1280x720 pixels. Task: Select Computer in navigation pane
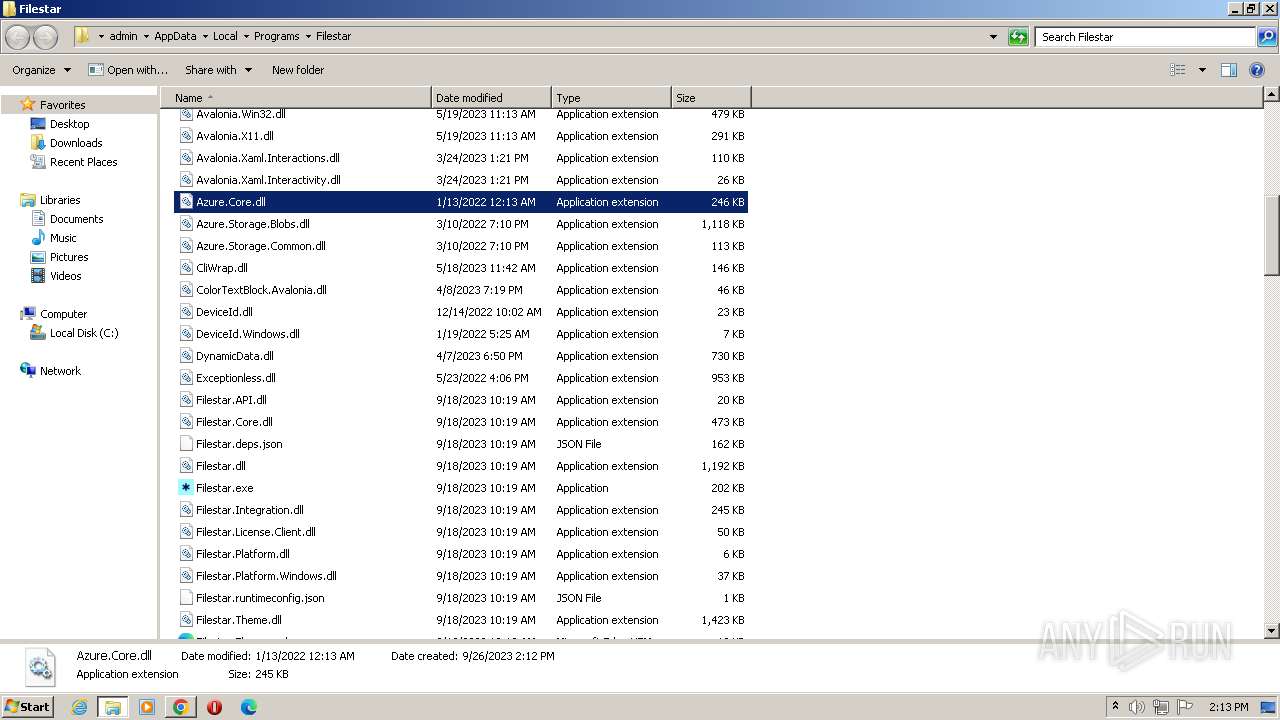pos(63,314)
